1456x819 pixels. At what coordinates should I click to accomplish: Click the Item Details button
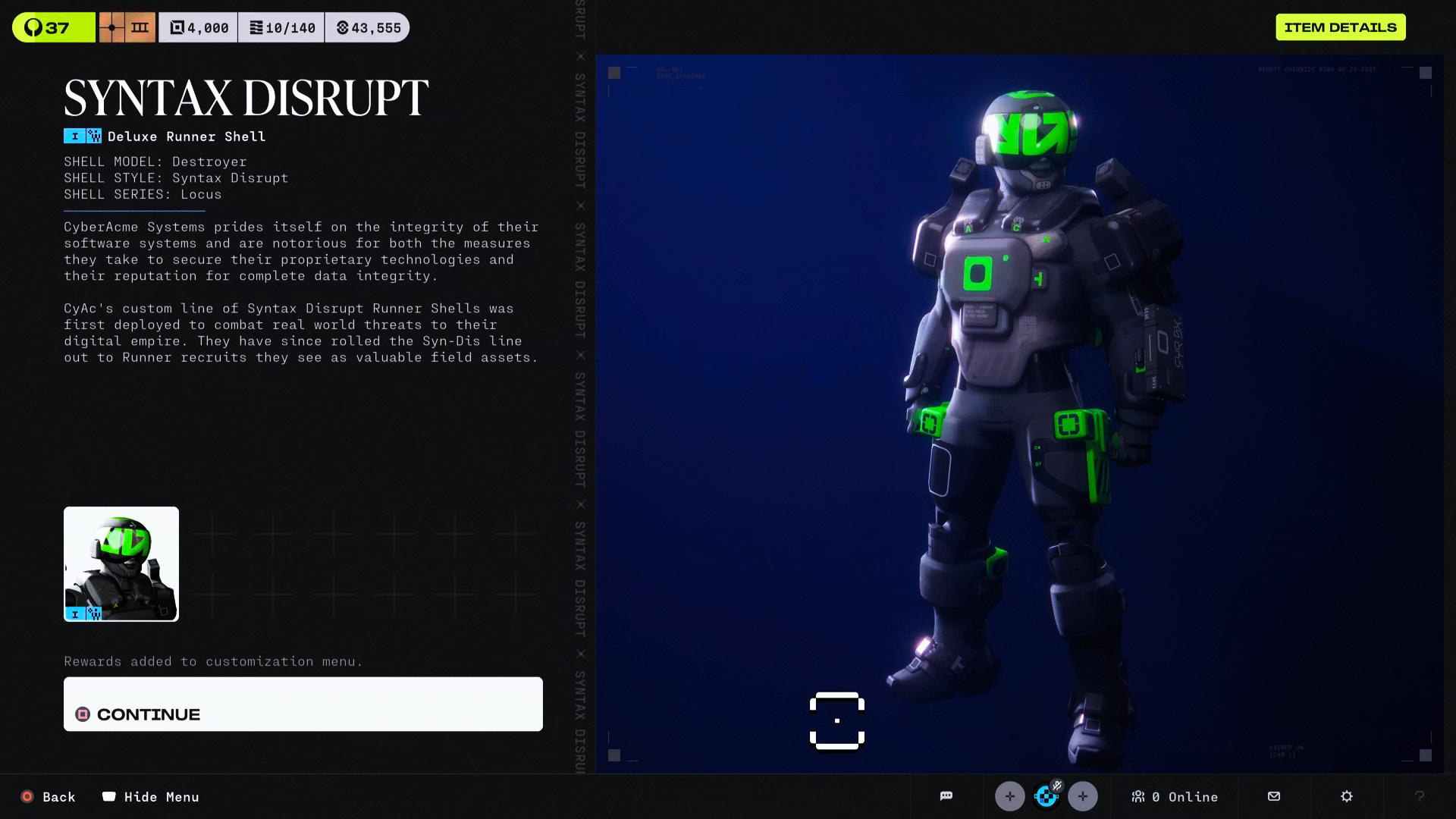pyautogui.click(x=1340, y=27)
